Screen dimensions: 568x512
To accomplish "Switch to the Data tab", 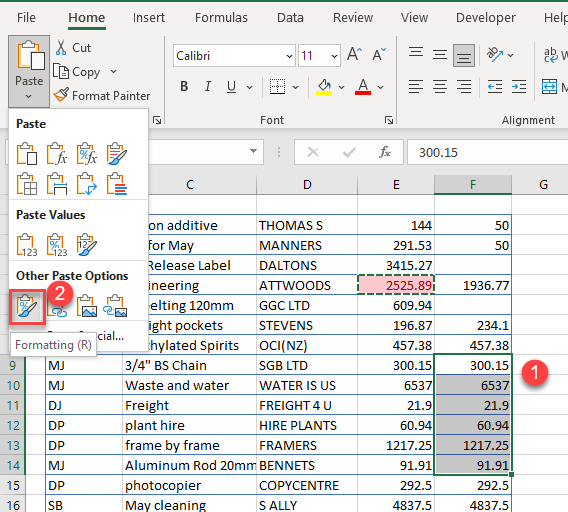I will (x=290, y=17).
